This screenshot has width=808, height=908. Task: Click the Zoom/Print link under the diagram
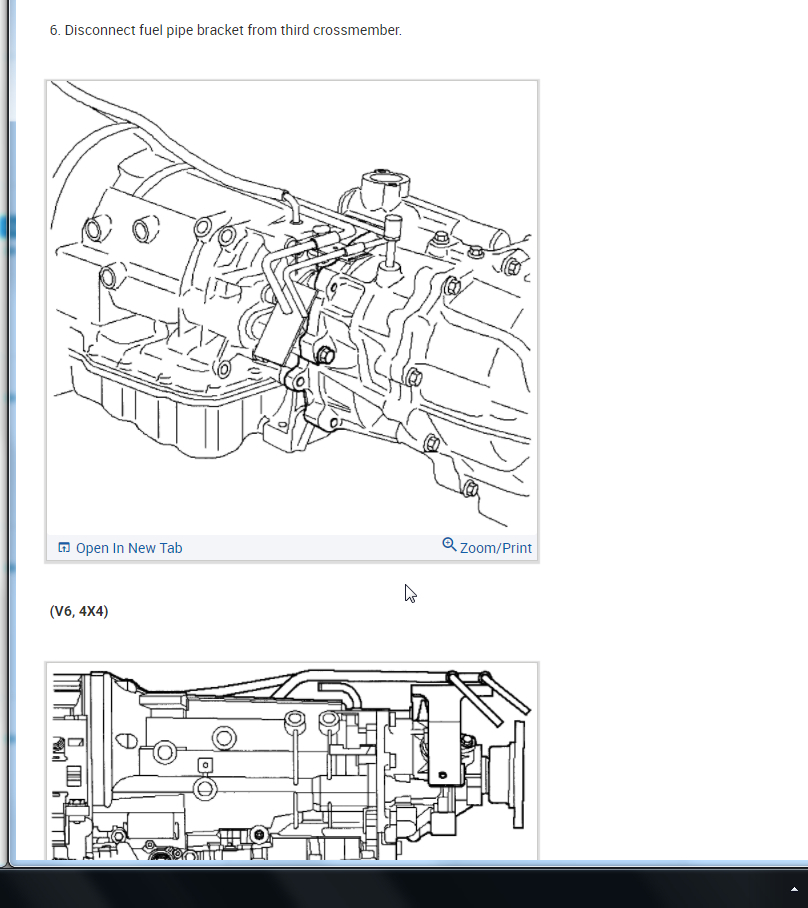pos(495,548)
